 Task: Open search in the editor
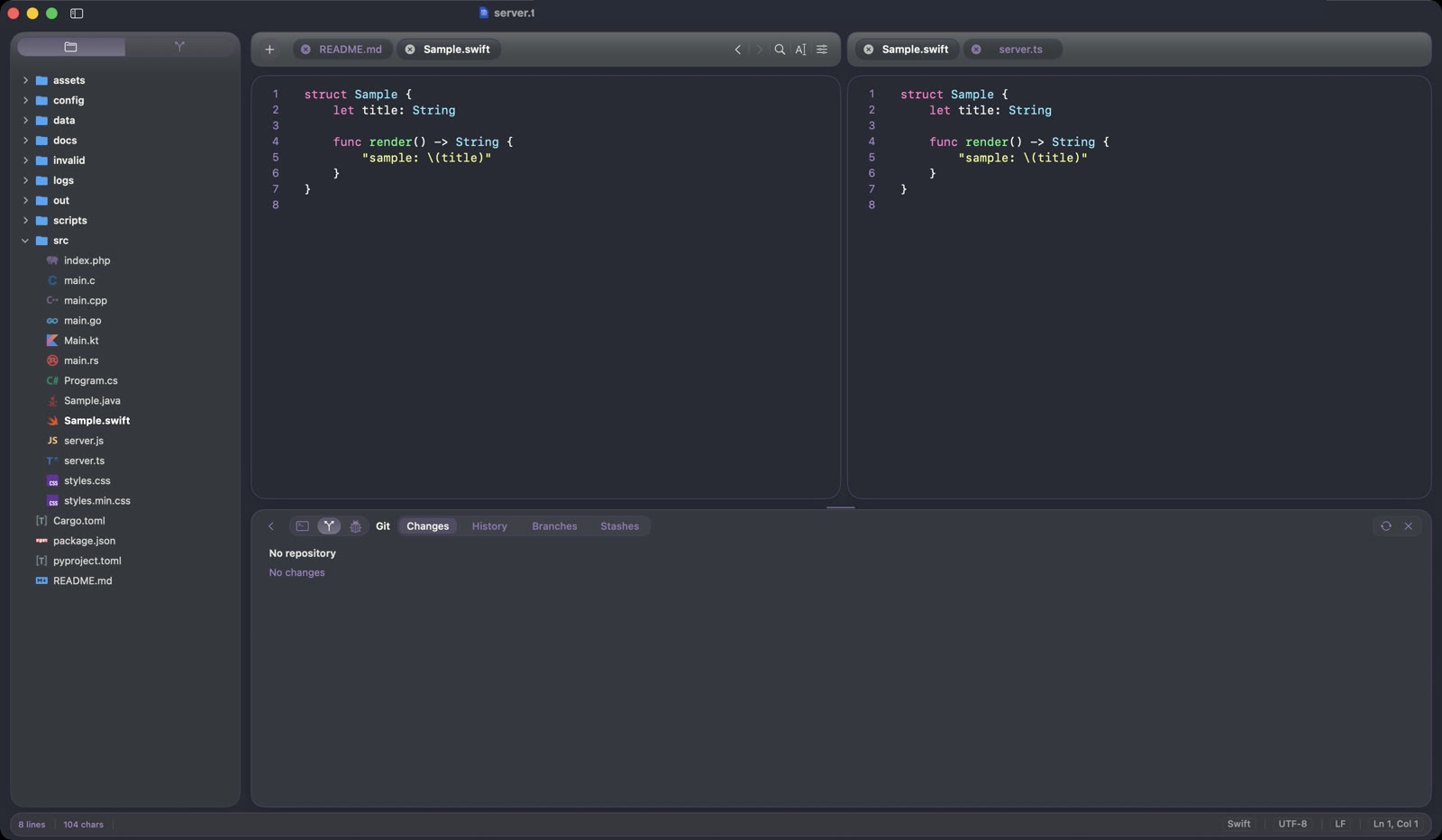[780, 50]
